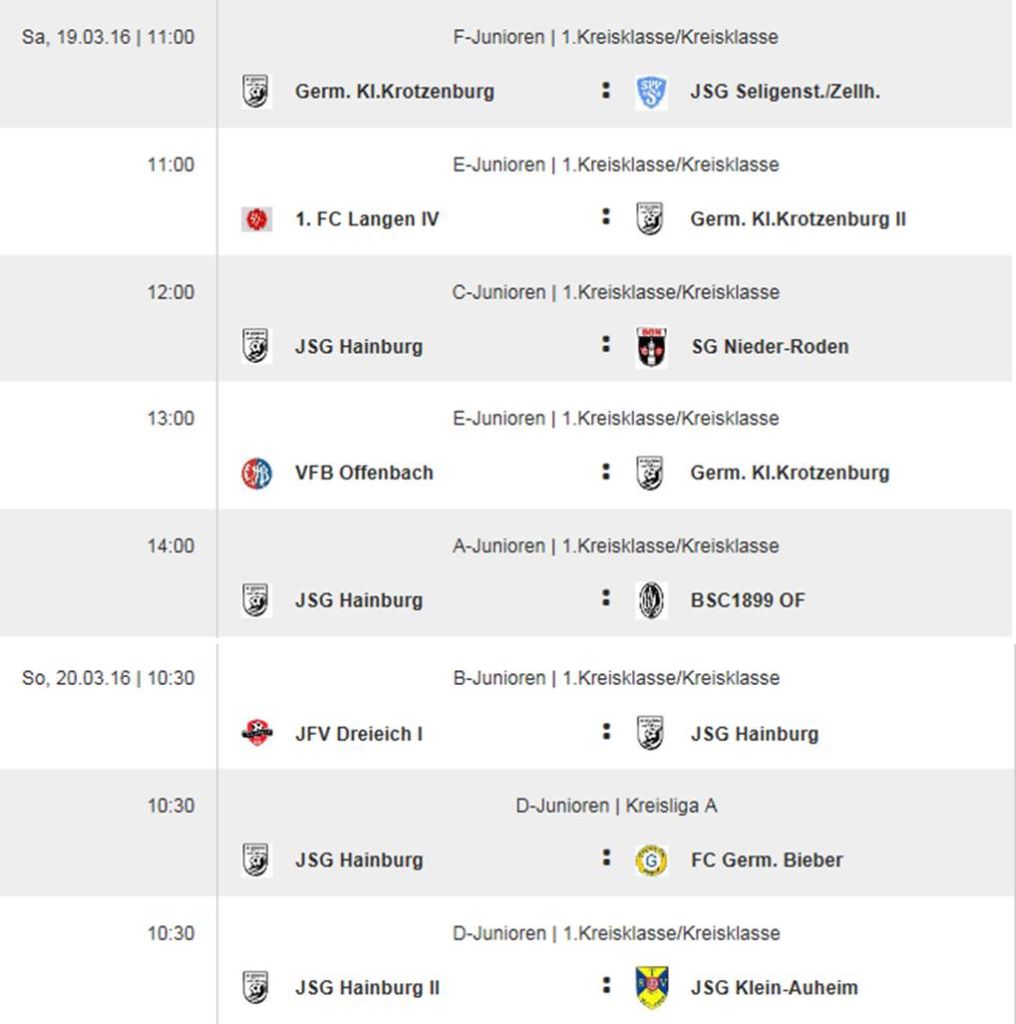
Task: Click BSC1899 OF club logo
Action: click(x=651, y=600)
